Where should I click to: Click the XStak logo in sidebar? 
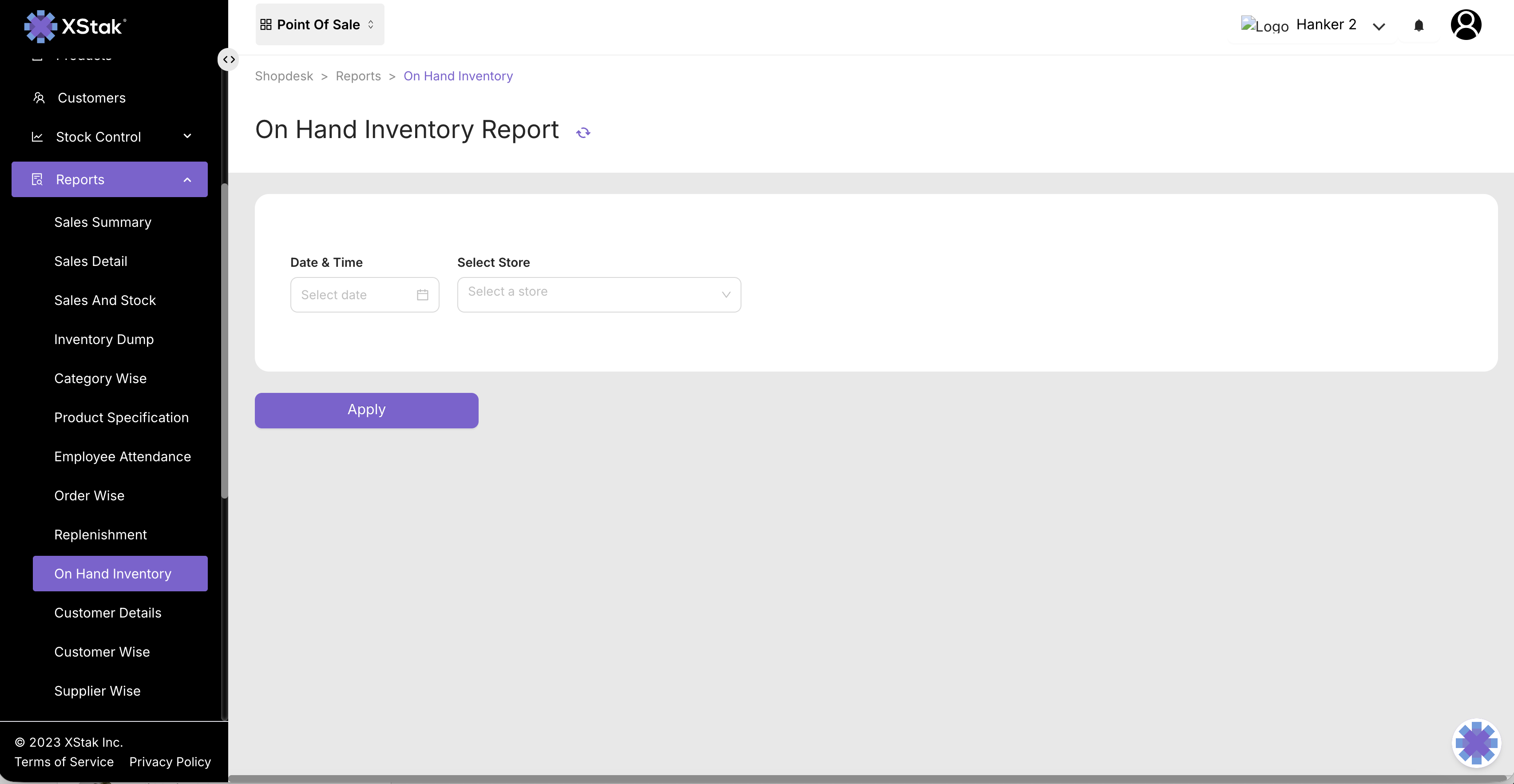[75, 26]
